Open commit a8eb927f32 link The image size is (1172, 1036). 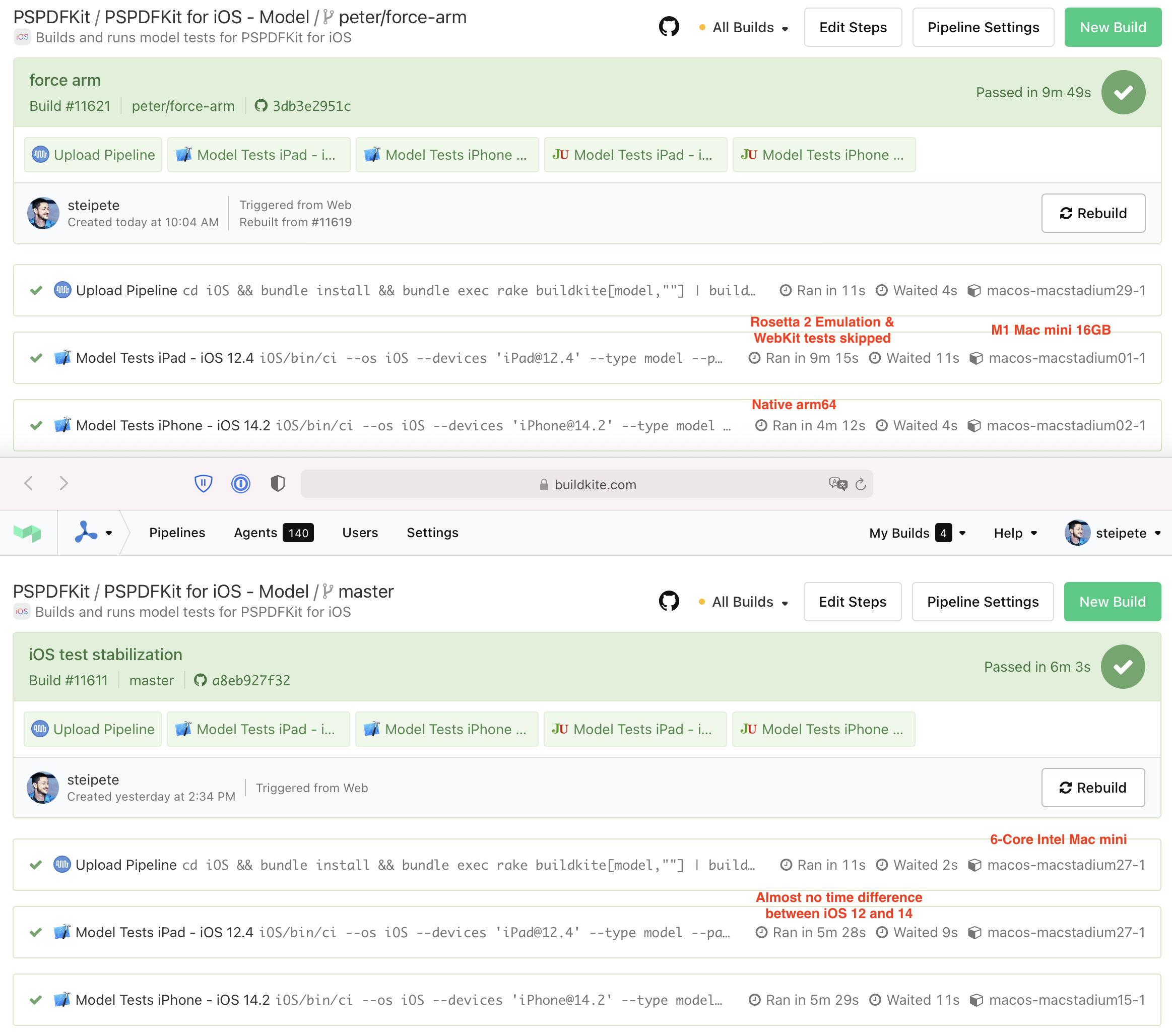coord(250,680)
